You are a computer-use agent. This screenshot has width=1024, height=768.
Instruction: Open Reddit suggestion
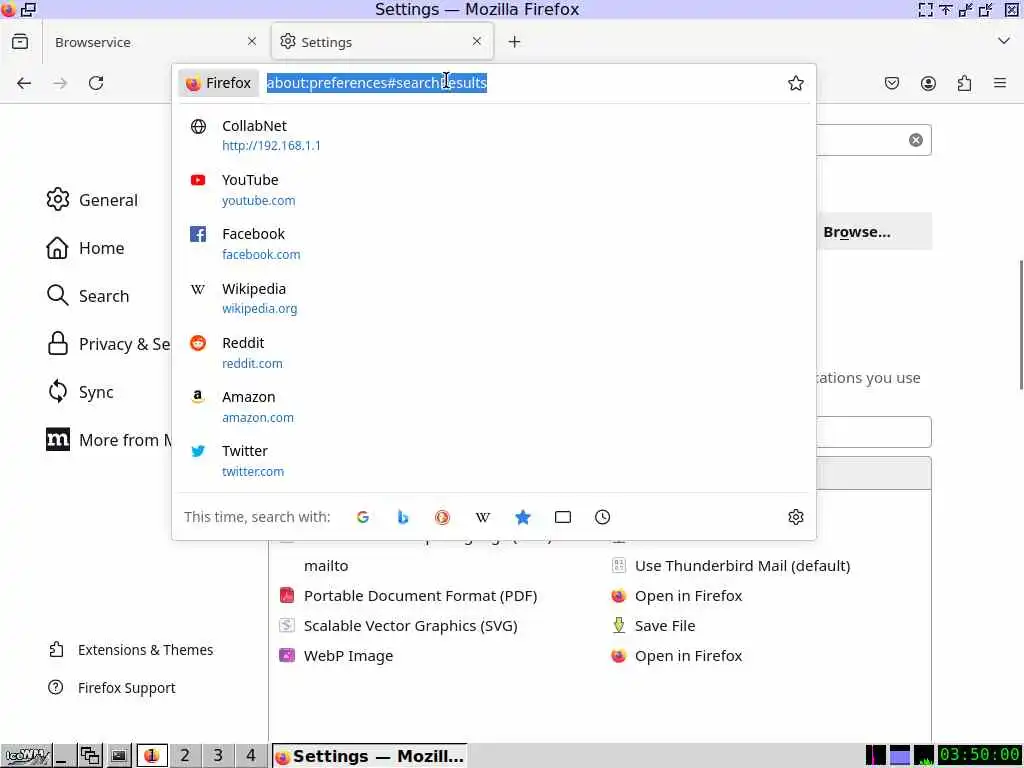coord(494,353)
